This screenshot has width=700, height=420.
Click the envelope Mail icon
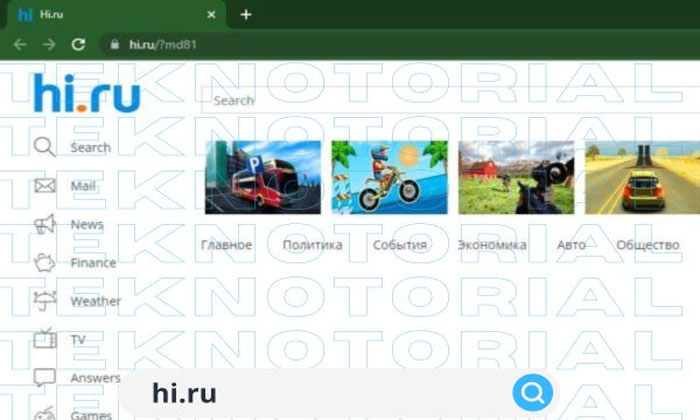click(x=45, y=185)
